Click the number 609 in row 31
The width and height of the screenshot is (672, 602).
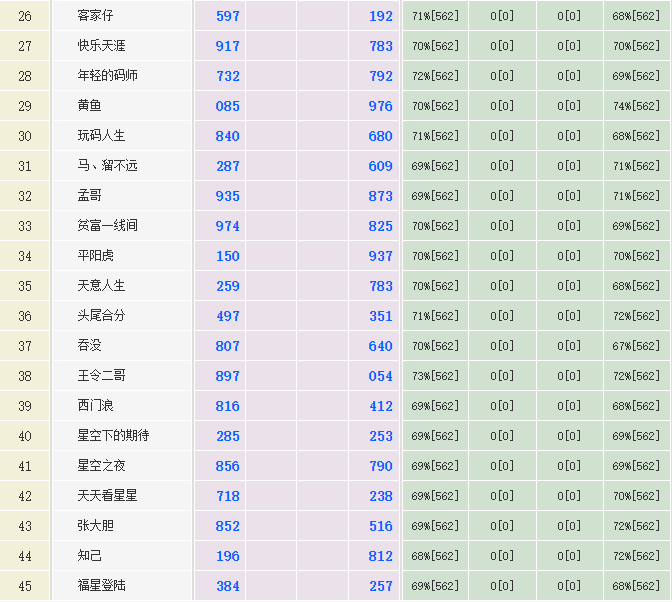(380, 166)
